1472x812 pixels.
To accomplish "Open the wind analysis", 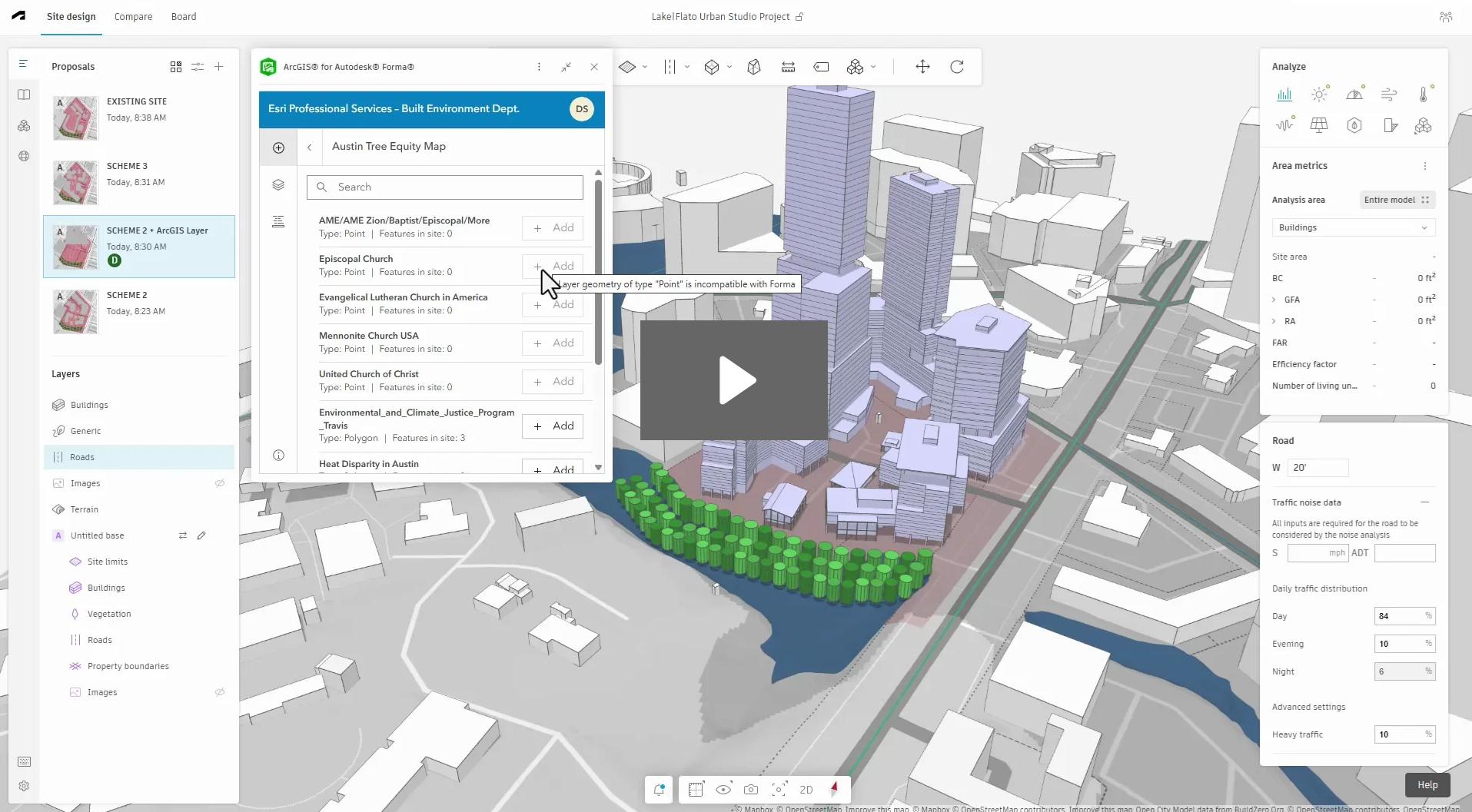I will tap(1389, 94).
